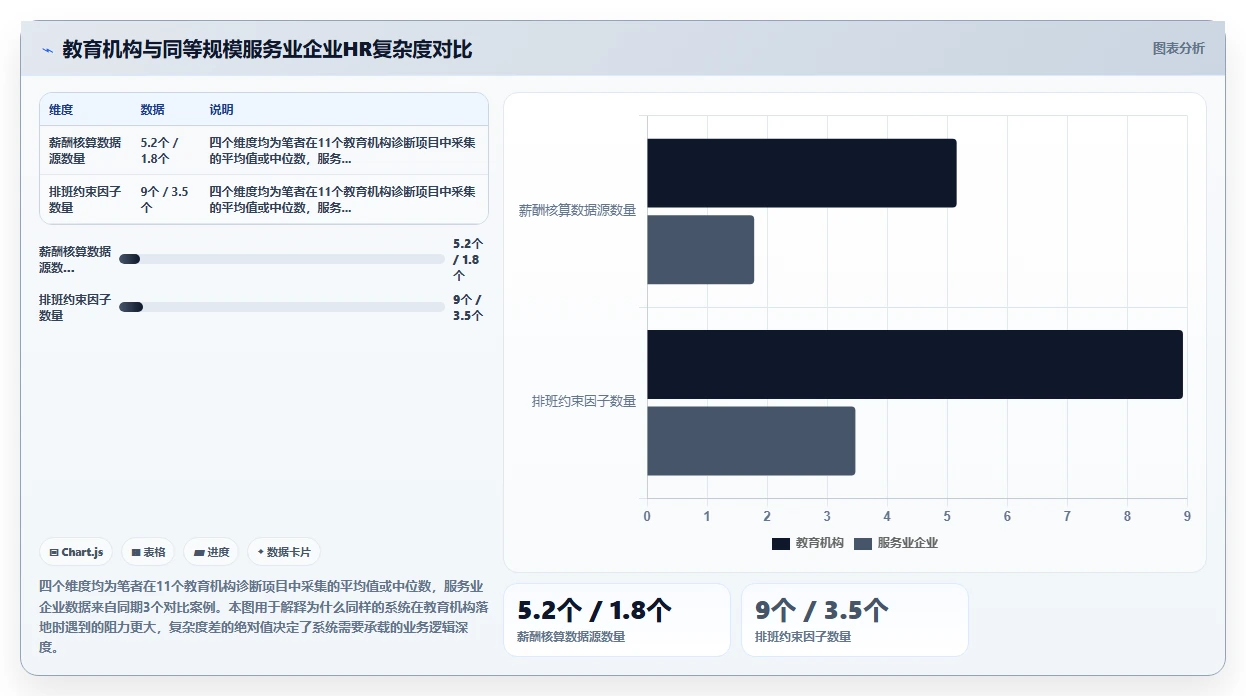Image resolution: width=1246 pixels, height=696 pixels.
Task: Click table cell 薪酬核算数据源数量
Action: 85,150
